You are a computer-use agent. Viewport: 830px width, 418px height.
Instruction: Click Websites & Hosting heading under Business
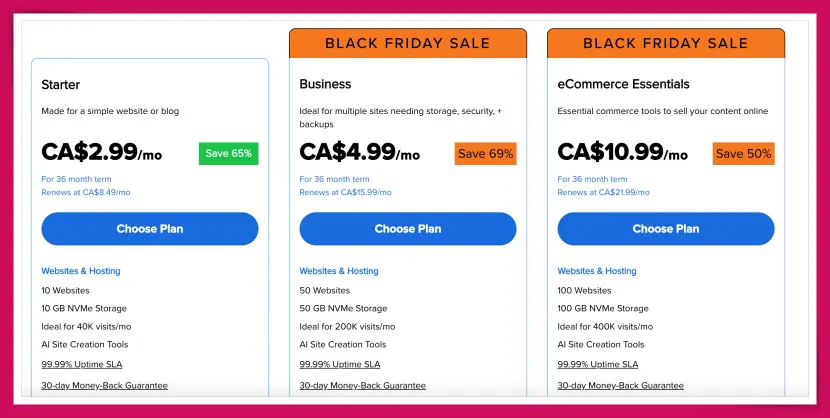pyautogui.click(x=339, y=271)
